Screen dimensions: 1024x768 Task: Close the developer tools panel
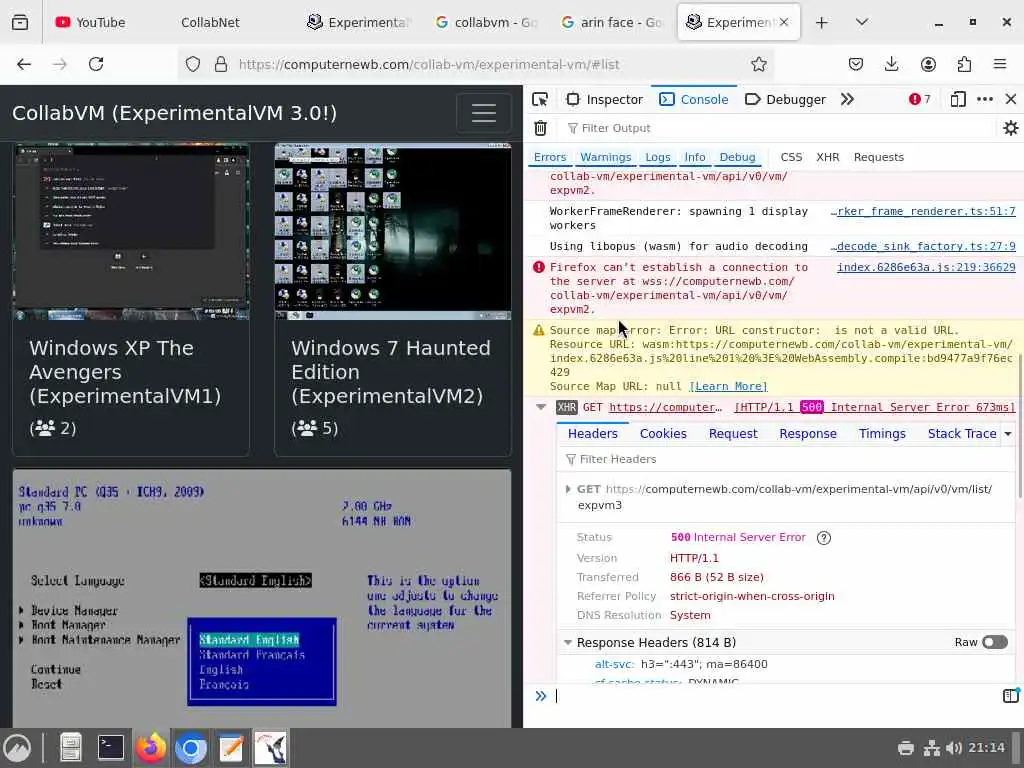(1011, 99)
